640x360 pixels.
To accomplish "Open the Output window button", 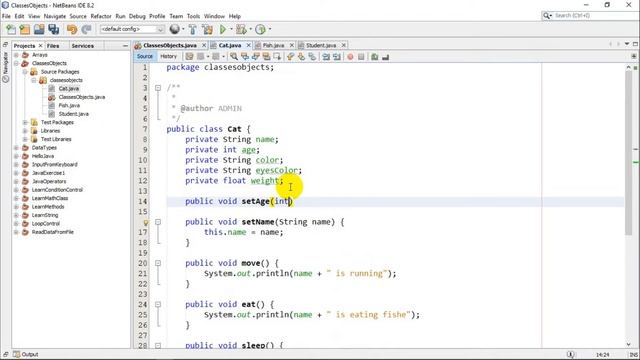I will pos(25,354).
